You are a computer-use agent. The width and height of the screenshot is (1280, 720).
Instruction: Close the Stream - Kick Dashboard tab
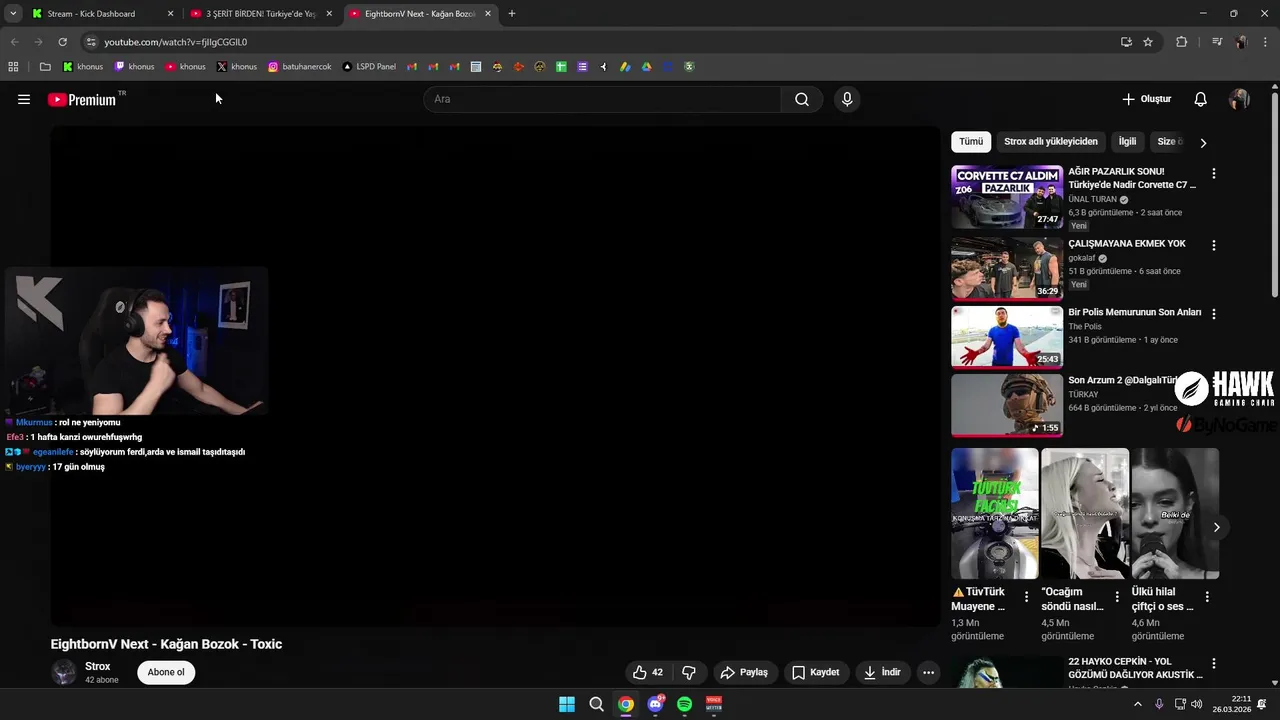pyautogui.click(x=170, y=14)
